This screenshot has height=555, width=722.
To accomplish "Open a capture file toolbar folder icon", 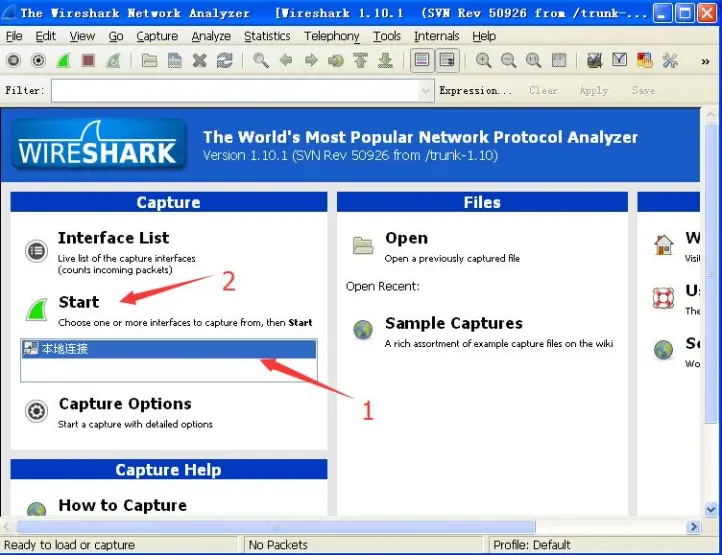I will pyautogui.click(x=149, y=60).
